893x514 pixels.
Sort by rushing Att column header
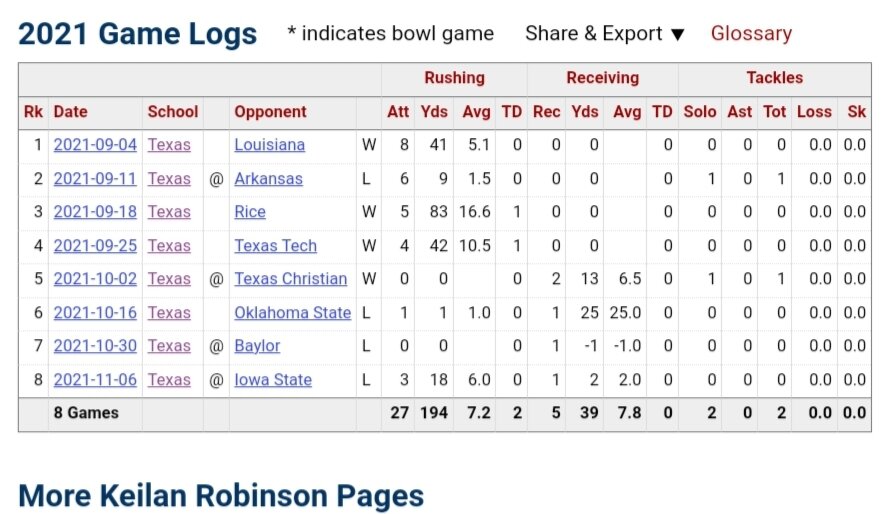coord(398,112)
